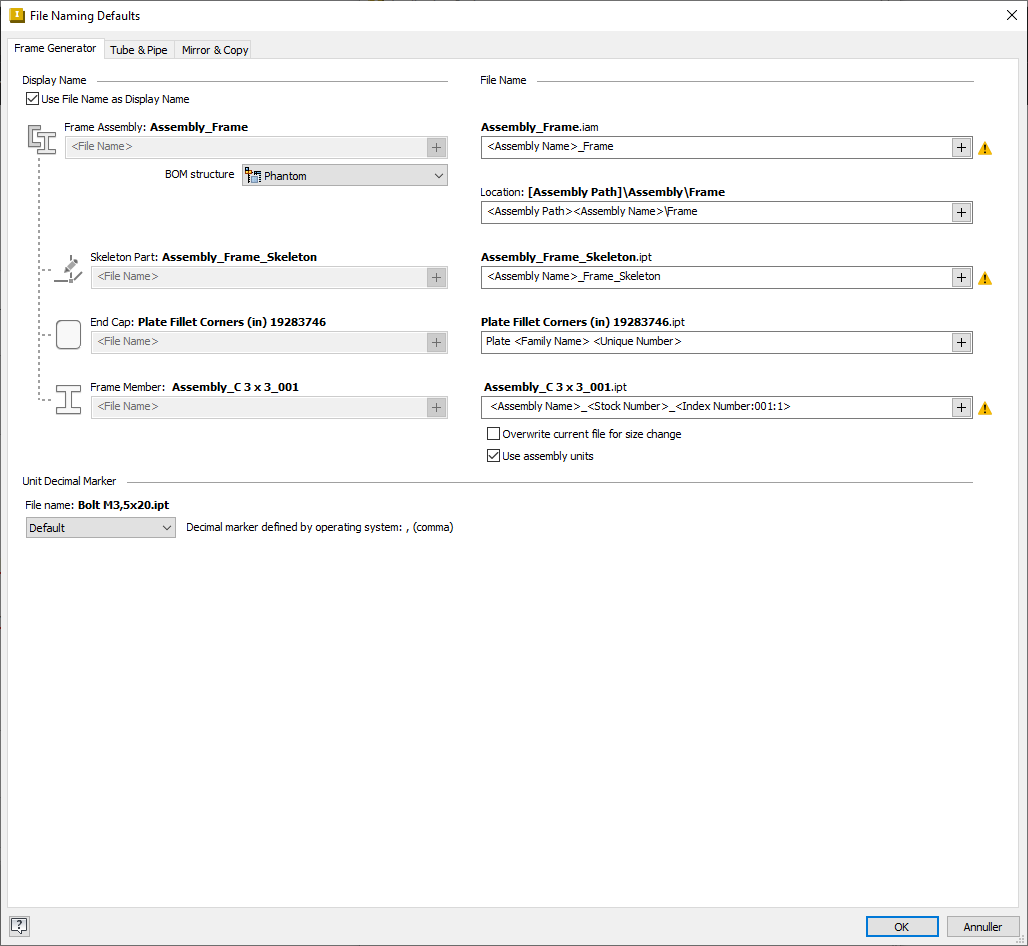1028x946 pixels.
Task: Click the warning icon beside the Skeleton naming field
Action: [984, 277]
